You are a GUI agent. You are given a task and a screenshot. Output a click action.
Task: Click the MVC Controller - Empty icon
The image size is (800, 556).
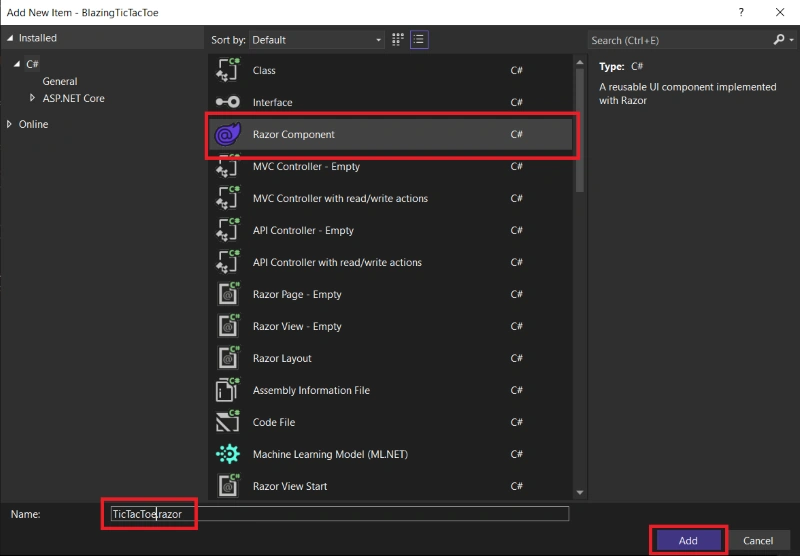coord(228,166)
